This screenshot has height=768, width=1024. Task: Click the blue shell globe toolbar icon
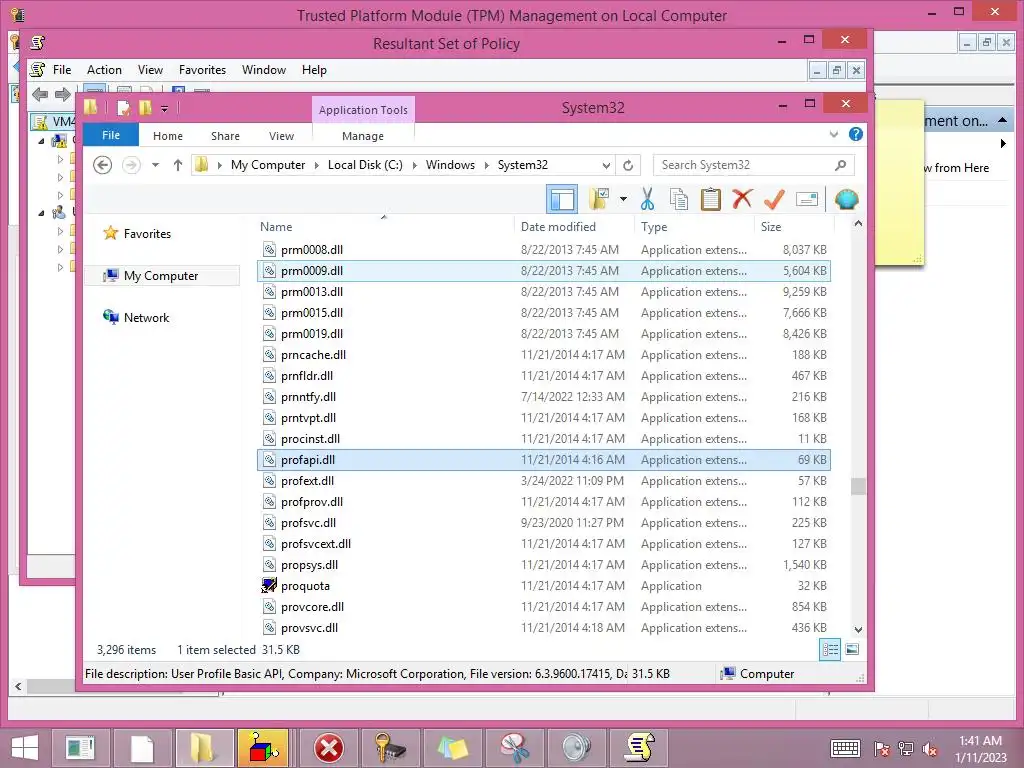[x=846, y=199]
